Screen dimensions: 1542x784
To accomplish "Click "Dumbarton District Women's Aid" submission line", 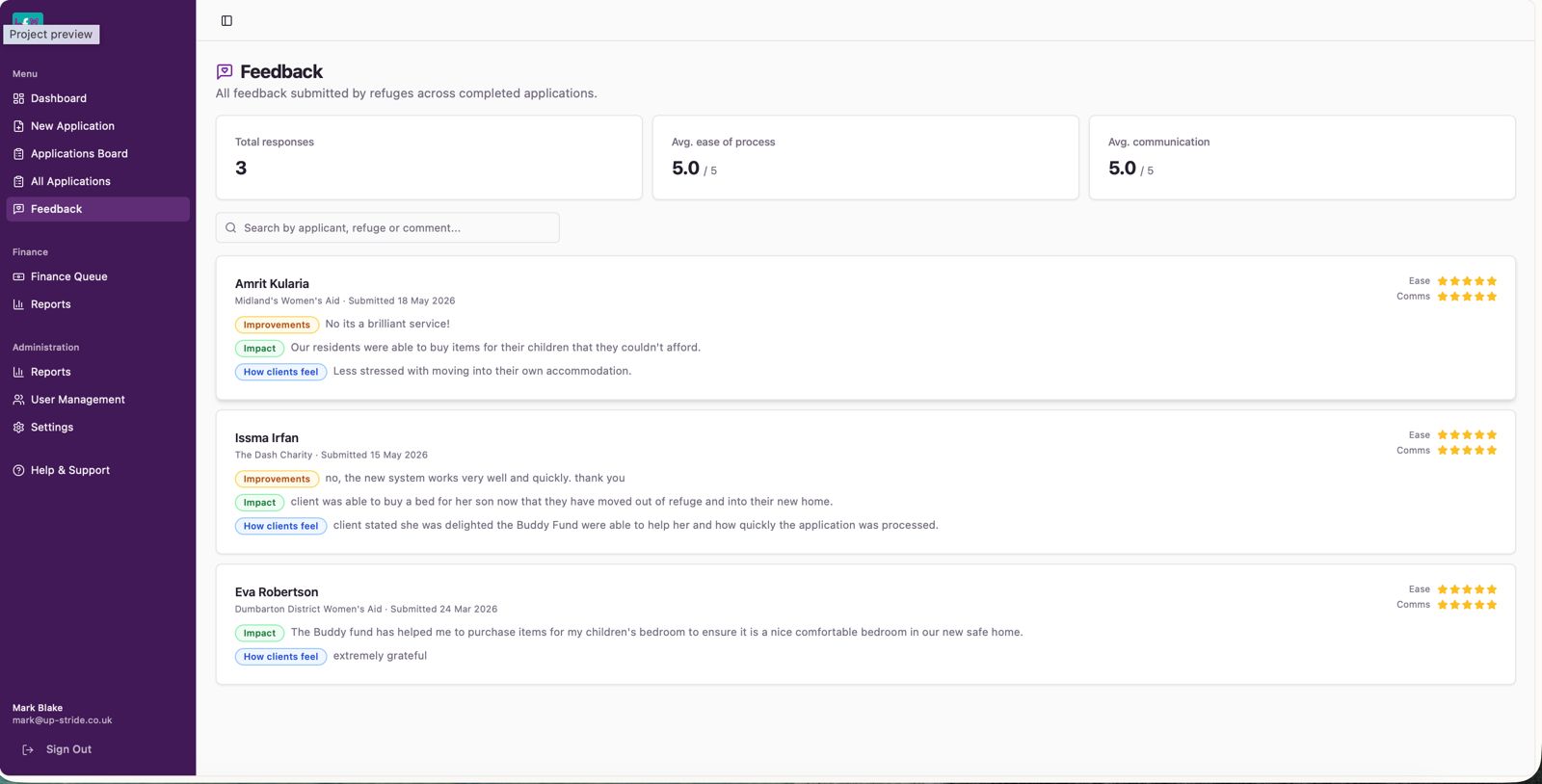I will click(366, 609).
